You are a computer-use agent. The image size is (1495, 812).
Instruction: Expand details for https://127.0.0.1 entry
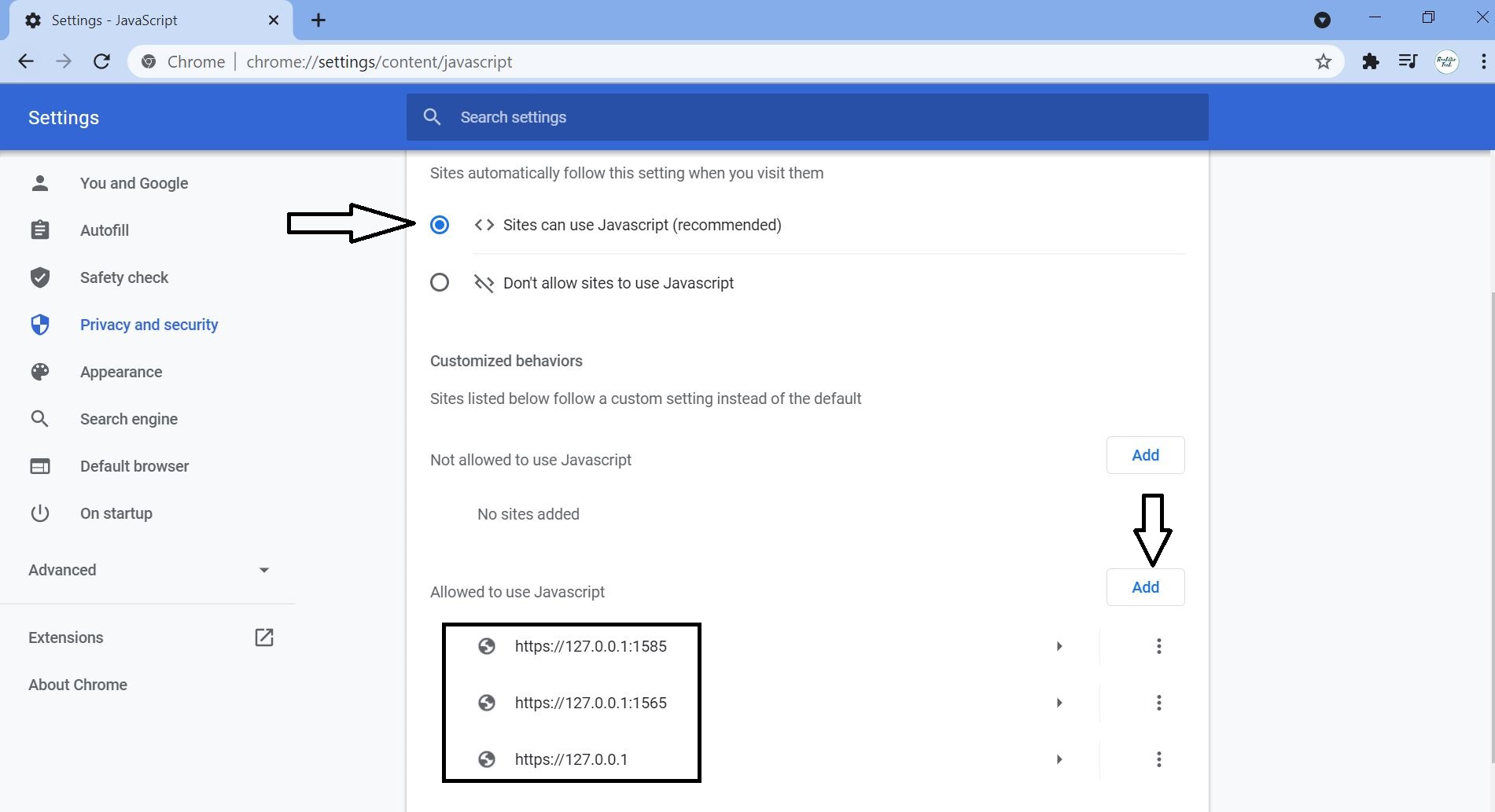tap(1059, 759)
